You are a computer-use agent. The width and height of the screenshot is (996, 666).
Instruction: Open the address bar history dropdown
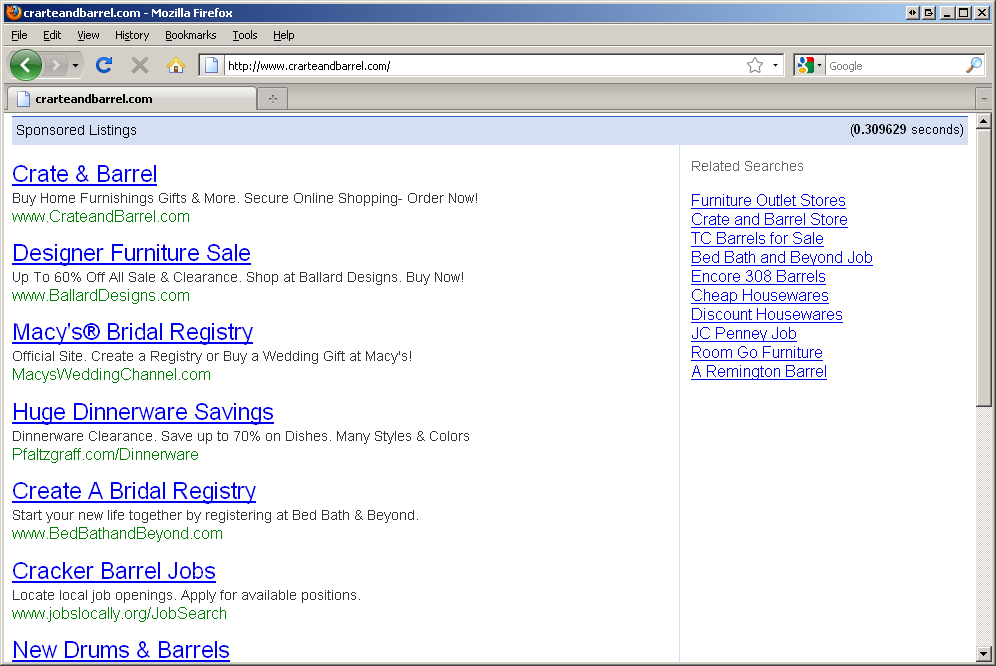(x=775, y=65)
